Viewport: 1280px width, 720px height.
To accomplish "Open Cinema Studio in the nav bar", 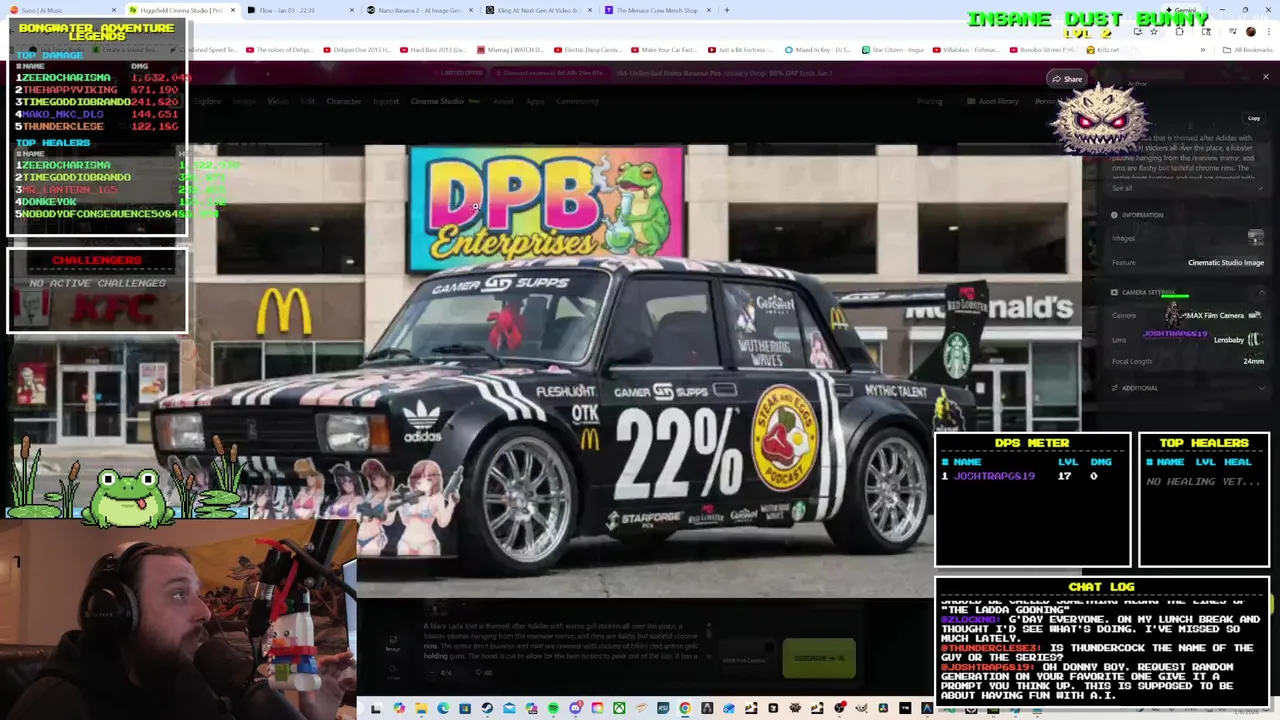I will [437, 101].
